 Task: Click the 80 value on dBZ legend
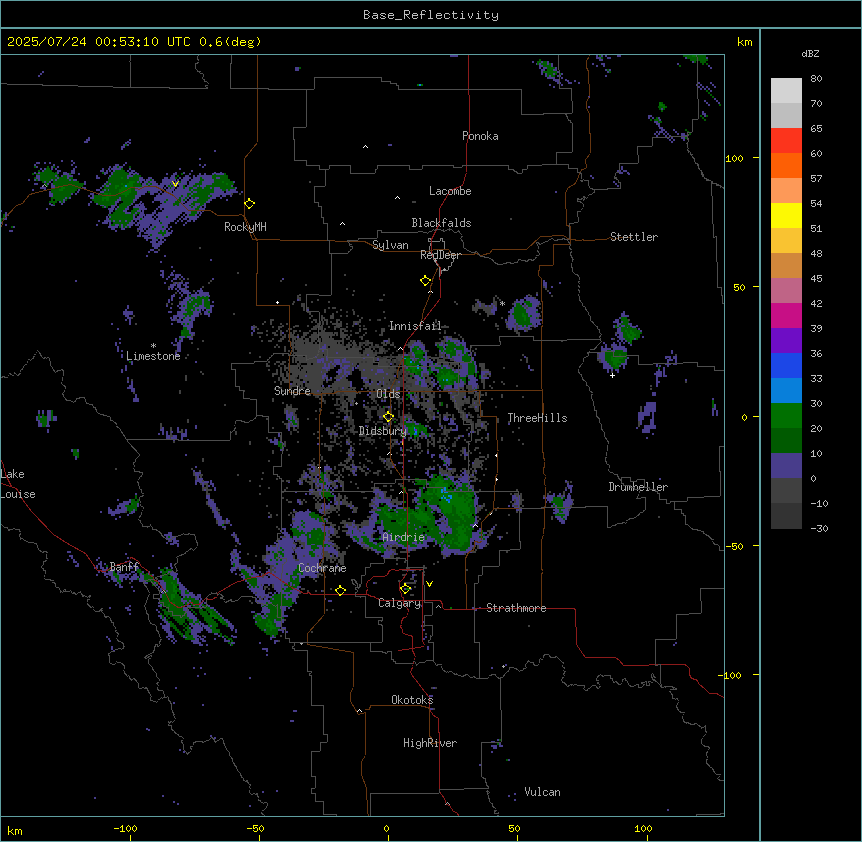pyautogui.click(x=816, y=79)
